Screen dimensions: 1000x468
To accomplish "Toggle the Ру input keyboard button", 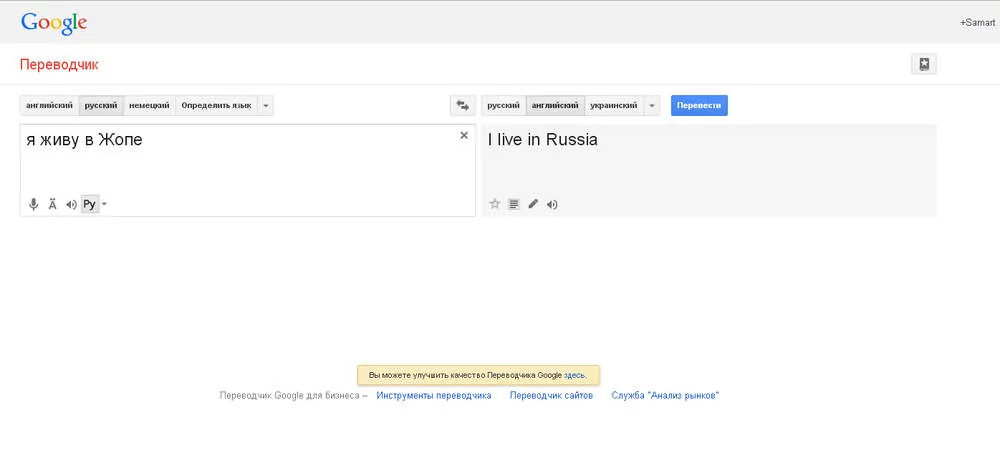I will 89,204.
